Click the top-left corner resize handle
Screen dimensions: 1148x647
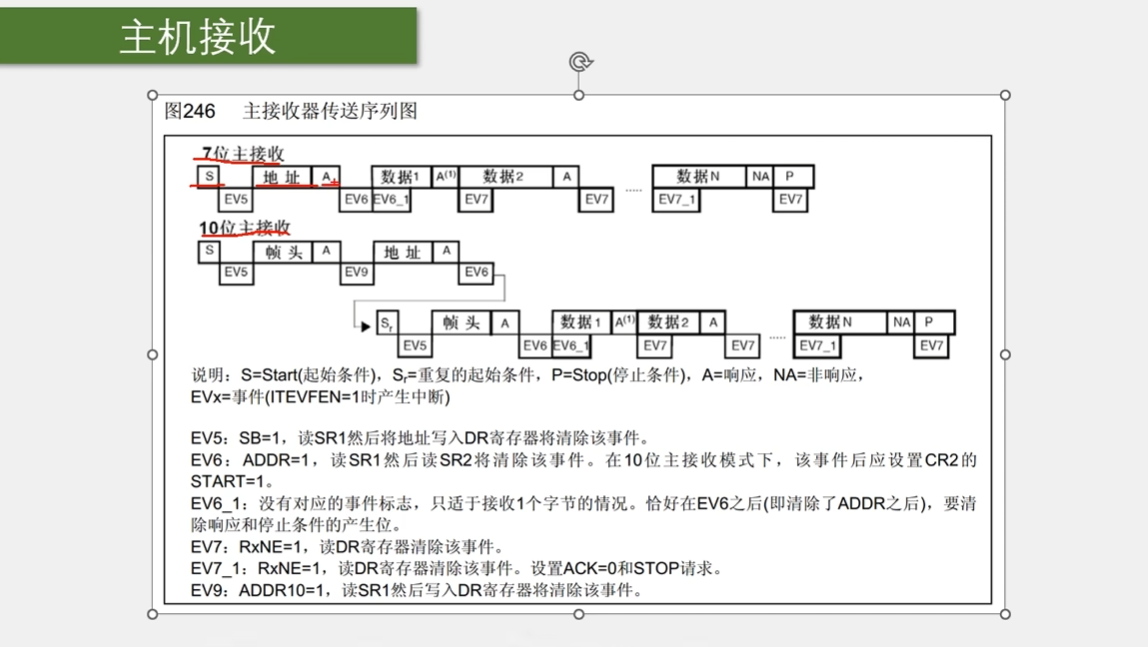pyautogui.click(x=153, y=95)
